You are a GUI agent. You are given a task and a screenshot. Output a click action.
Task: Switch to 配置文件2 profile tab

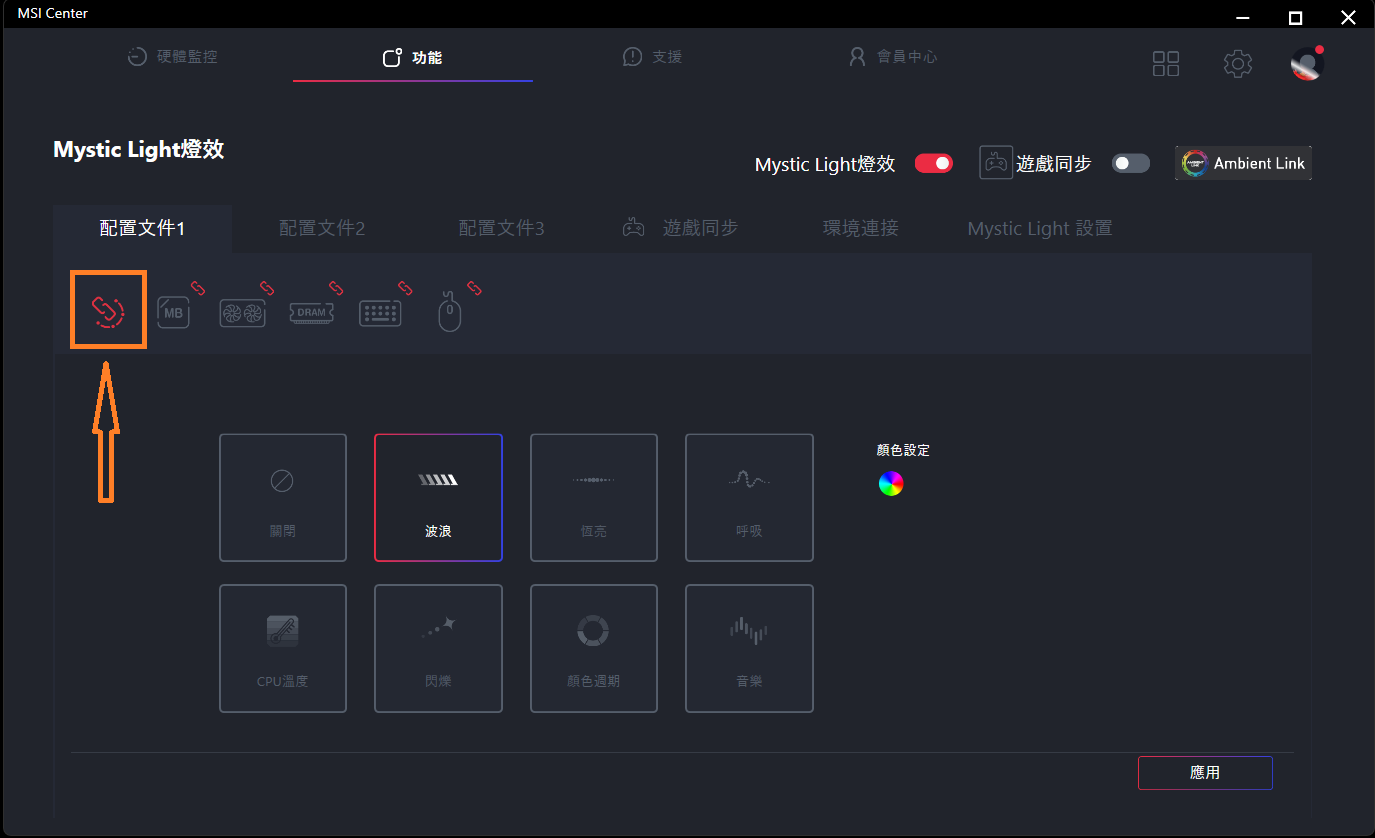322,228
